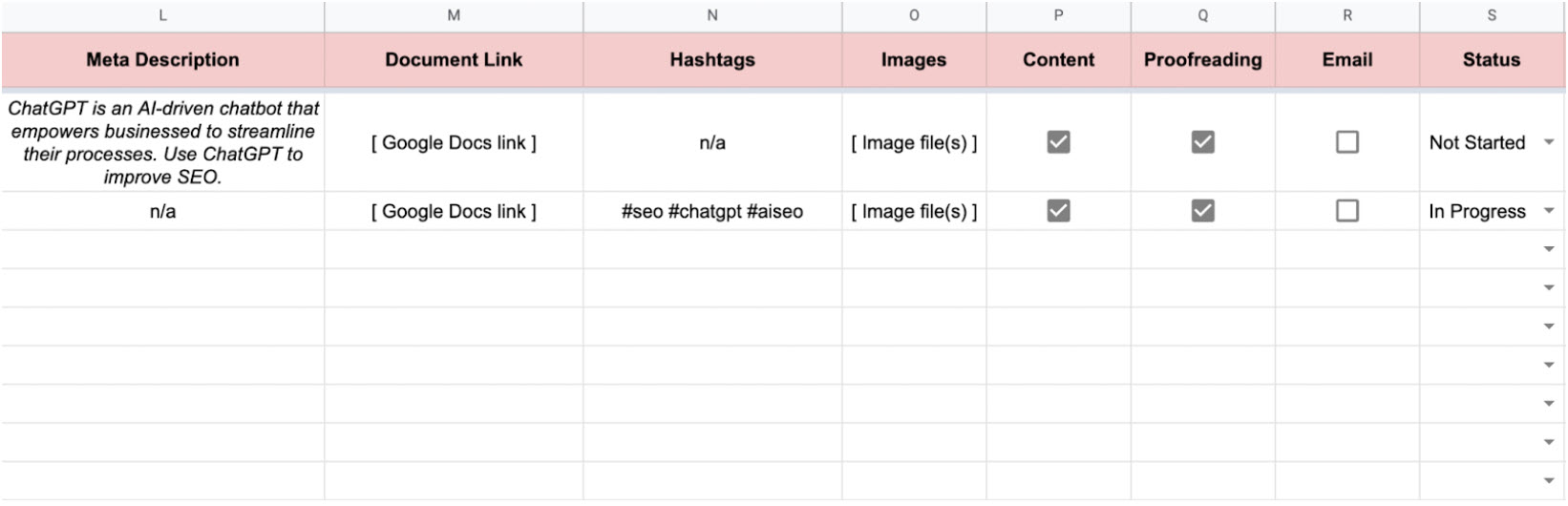Click the 'Meta Description' header cell
The image size is (1568, 506).
coord(162,60)
